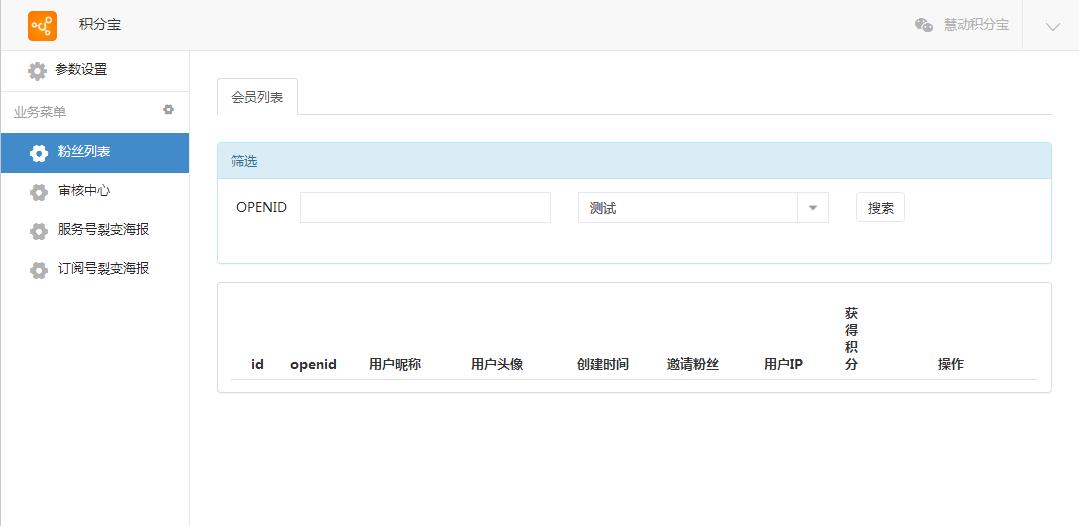
Task: Click the 用户IP column header
Action: [783, 365]
